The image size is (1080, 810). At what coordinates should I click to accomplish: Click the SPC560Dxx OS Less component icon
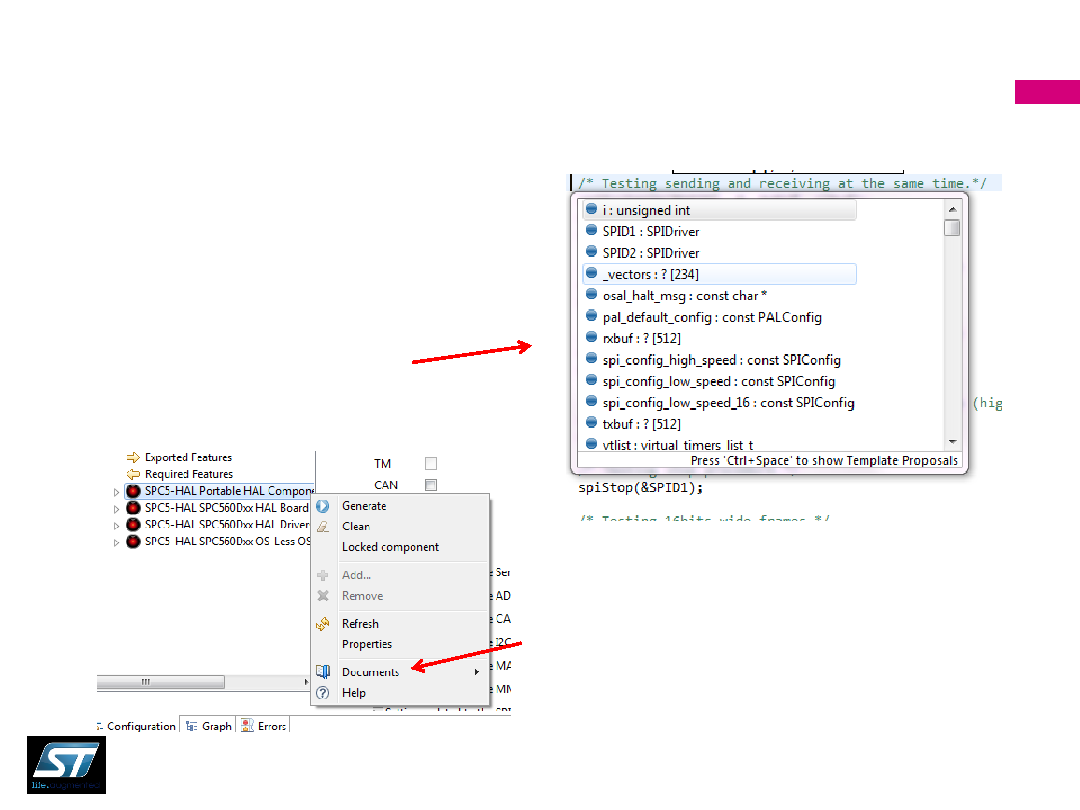(133, 541)
